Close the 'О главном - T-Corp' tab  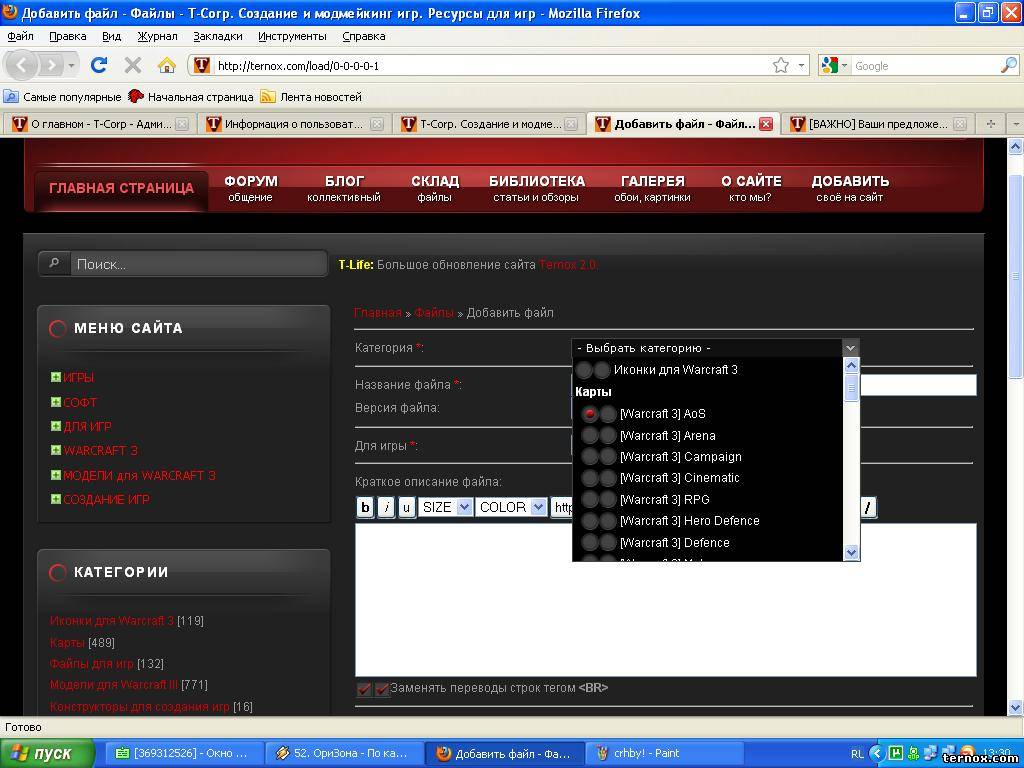coord(182,123)
